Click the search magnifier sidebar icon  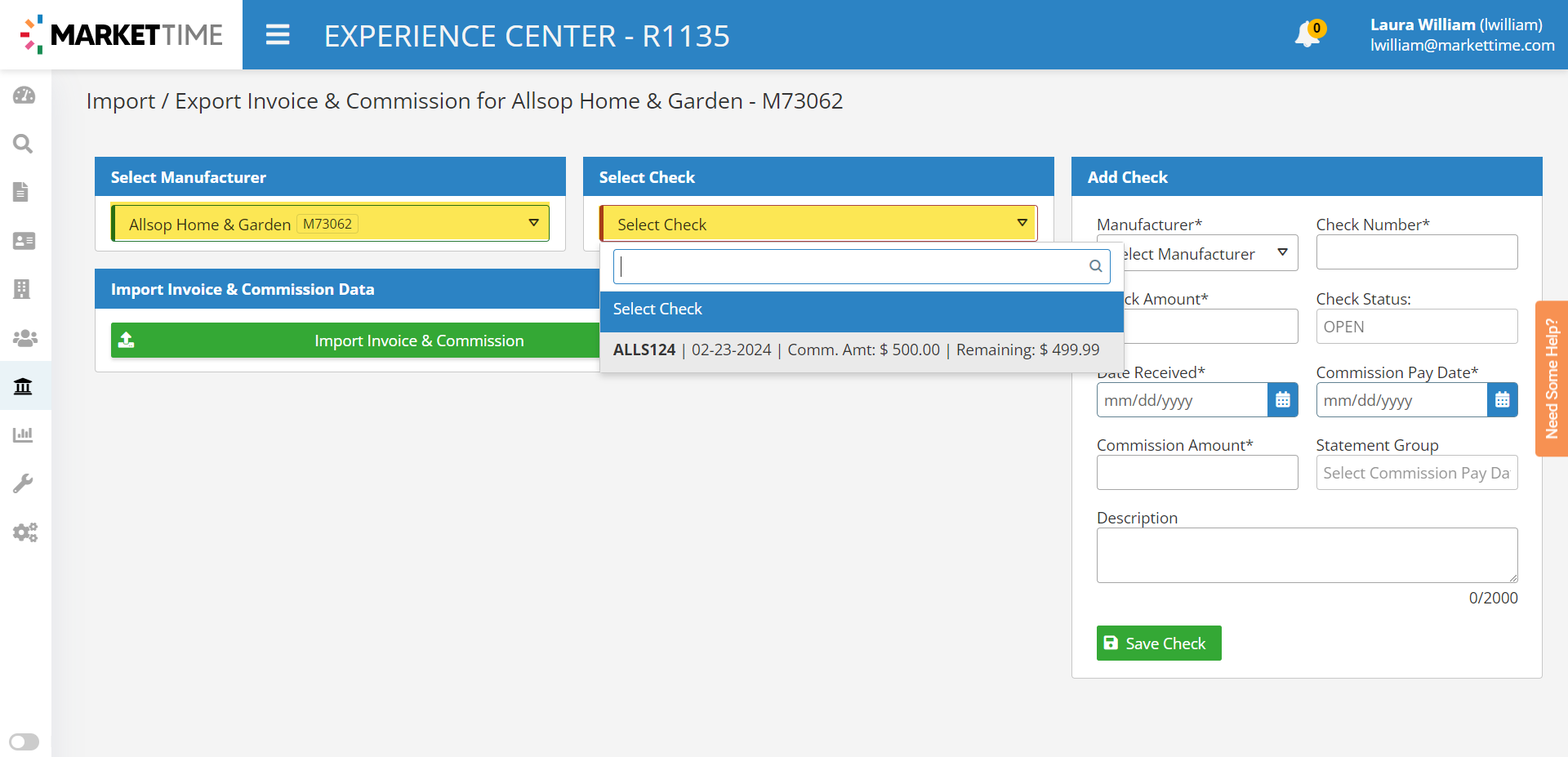(24, 144)
